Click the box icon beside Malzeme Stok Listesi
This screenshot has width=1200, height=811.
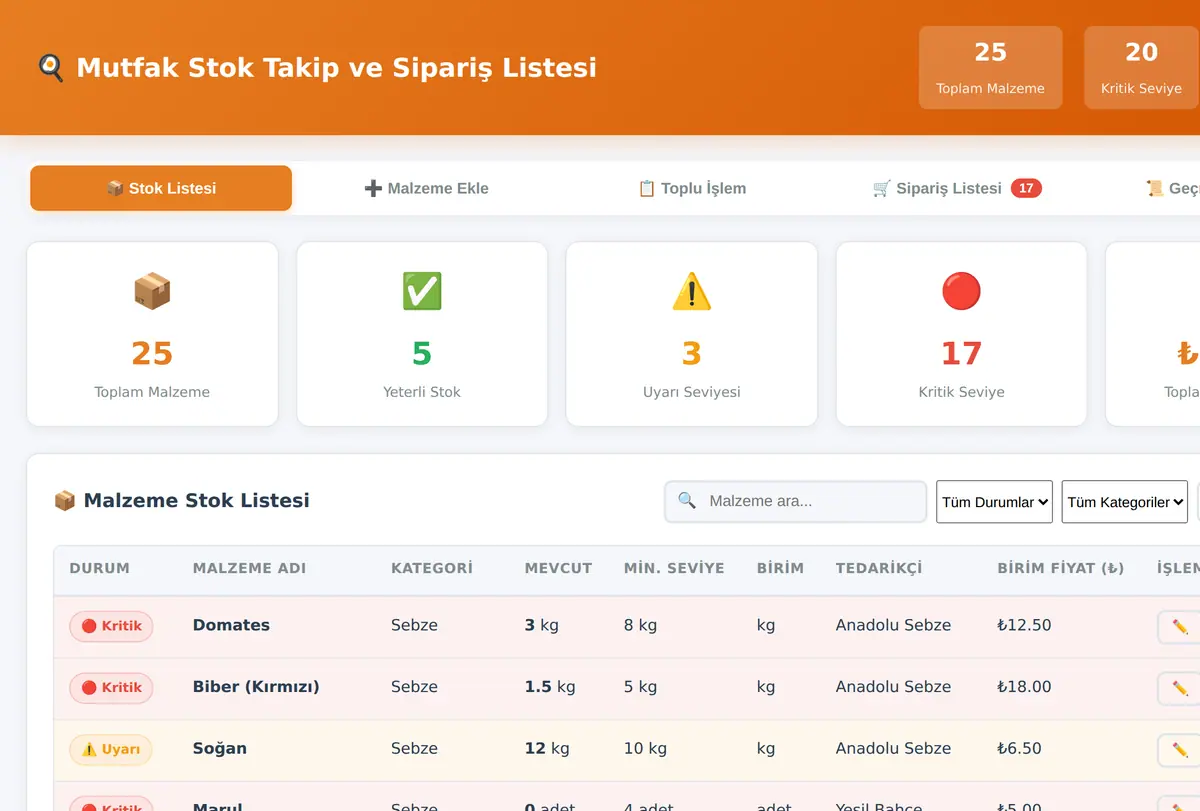(x=65, y=500)
